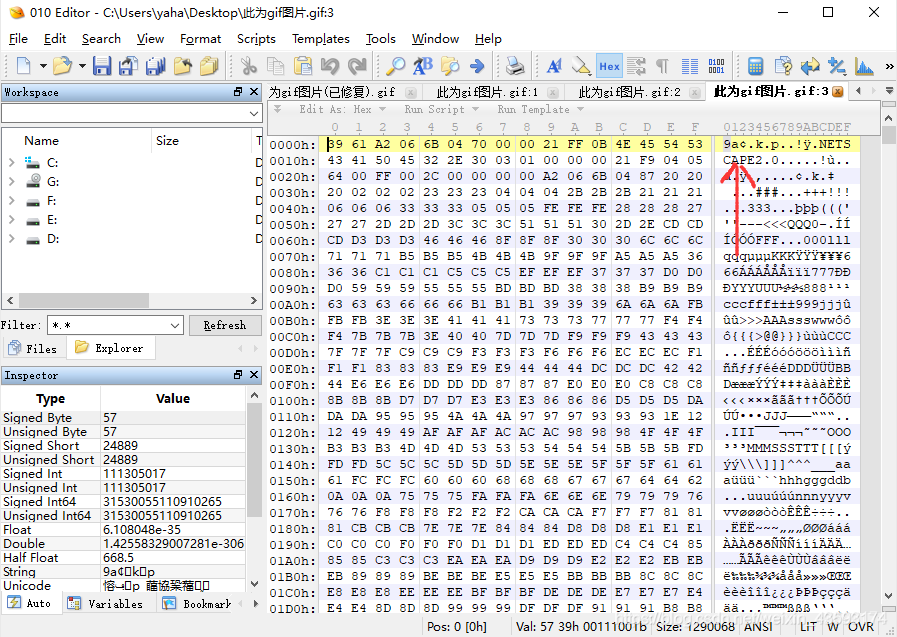Expand the C: drive node
Image resolution: width=897 pixels, height=637 pixels.
click(x=11, y=163)
